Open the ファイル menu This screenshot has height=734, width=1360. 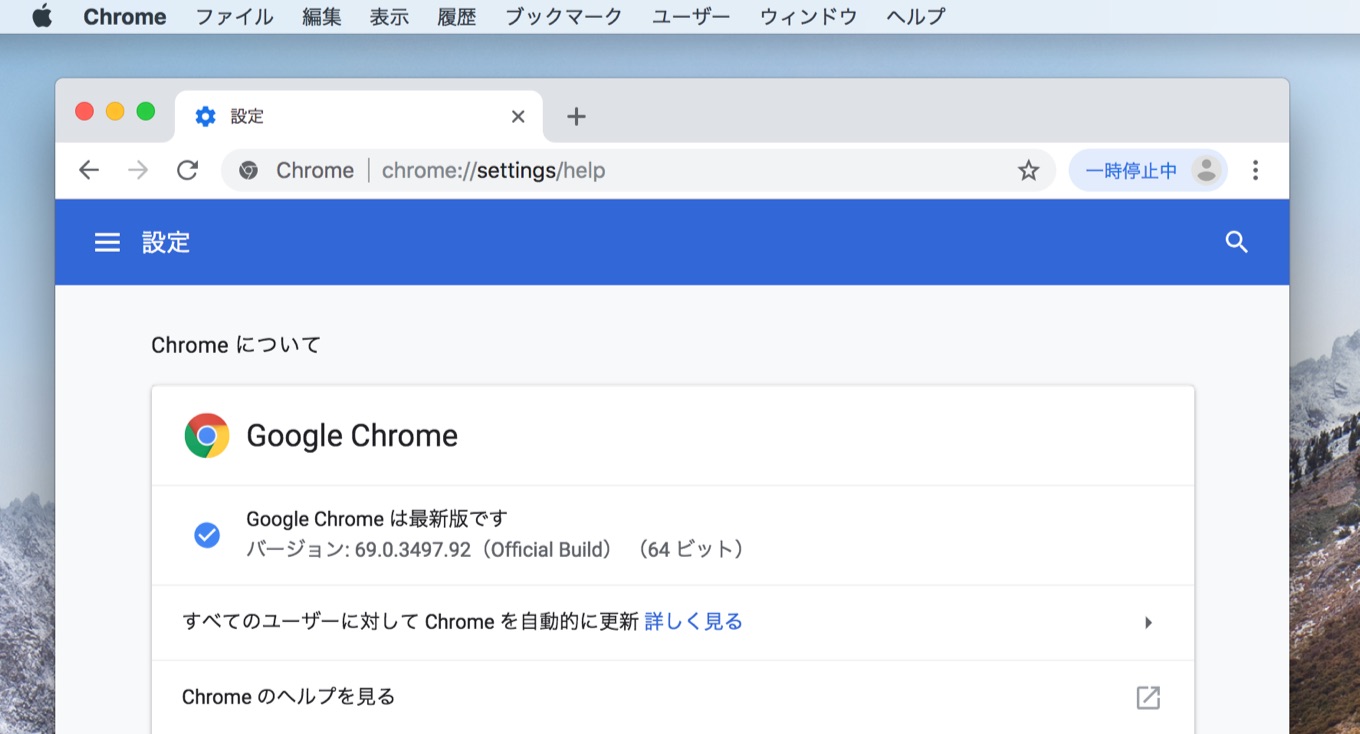234,17
